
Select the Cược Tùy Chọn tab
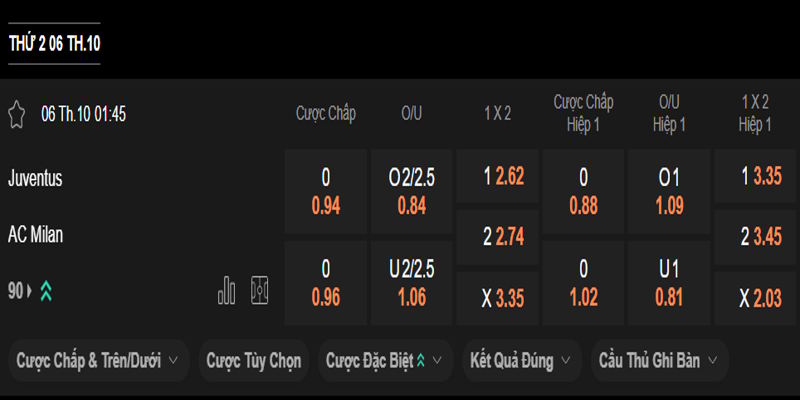click(x=253, y=361)
